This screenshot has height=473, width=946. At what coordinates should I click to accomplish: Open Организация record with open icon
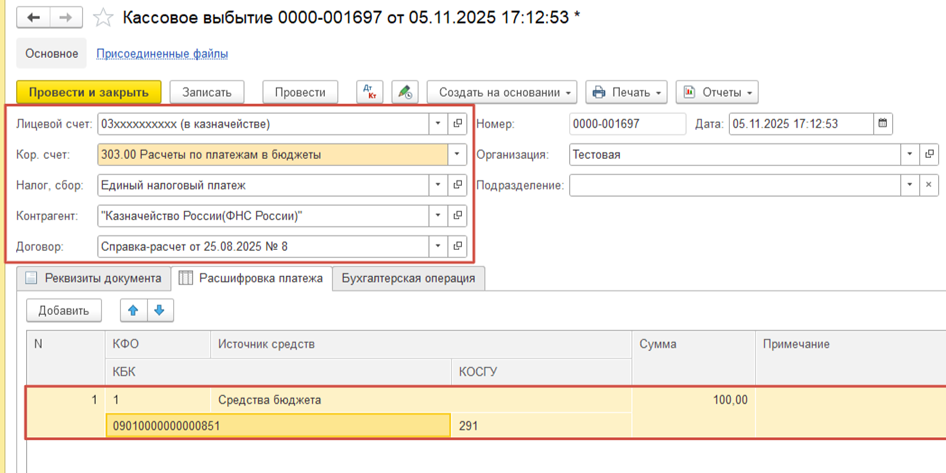pyautogui.click(x=929, y=154)
